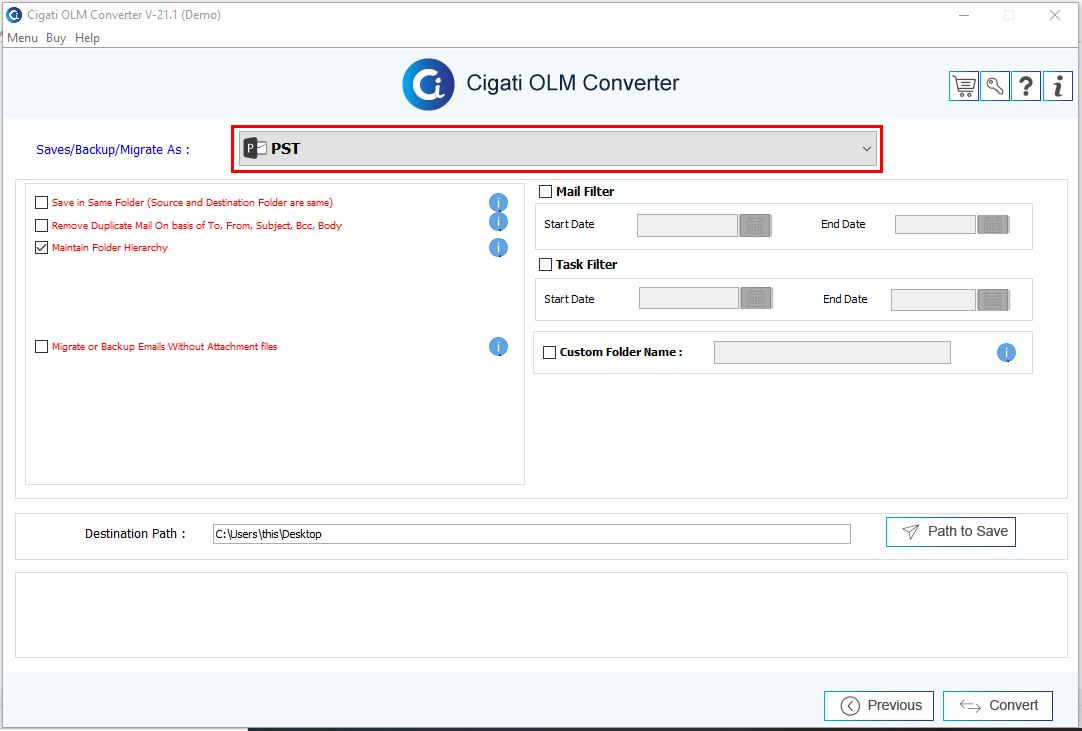Uncheck Maintain Folder Hierarchy
This screenshot has height=731, width=1082.
pyautogui.click(x=41, y=247)
